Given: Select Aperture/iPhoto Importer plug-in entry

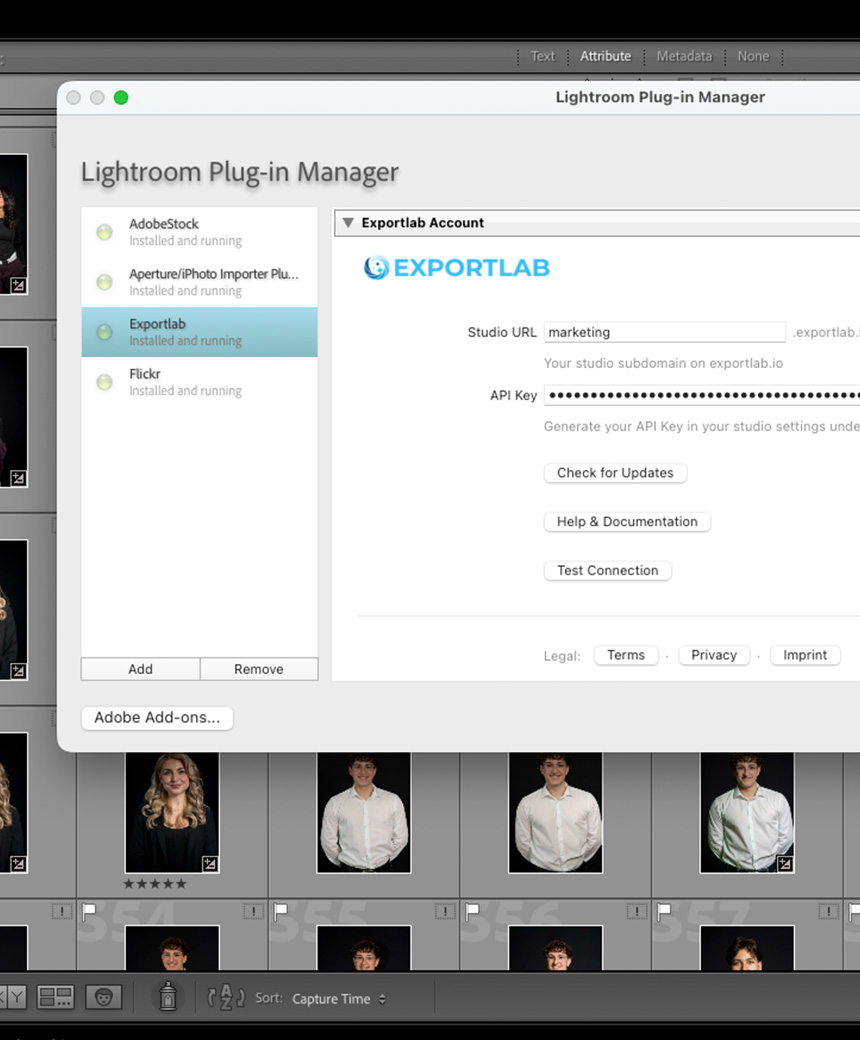Looking at the screenshot, I should 199,282.
